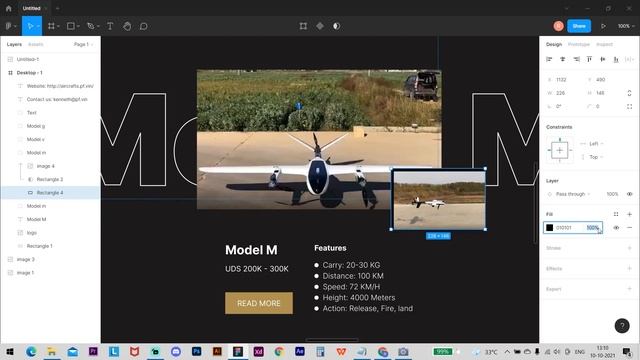Viewport: 640px width, 360px height.
Task: Click the Windows Start button
Action: tap(10, 351)
